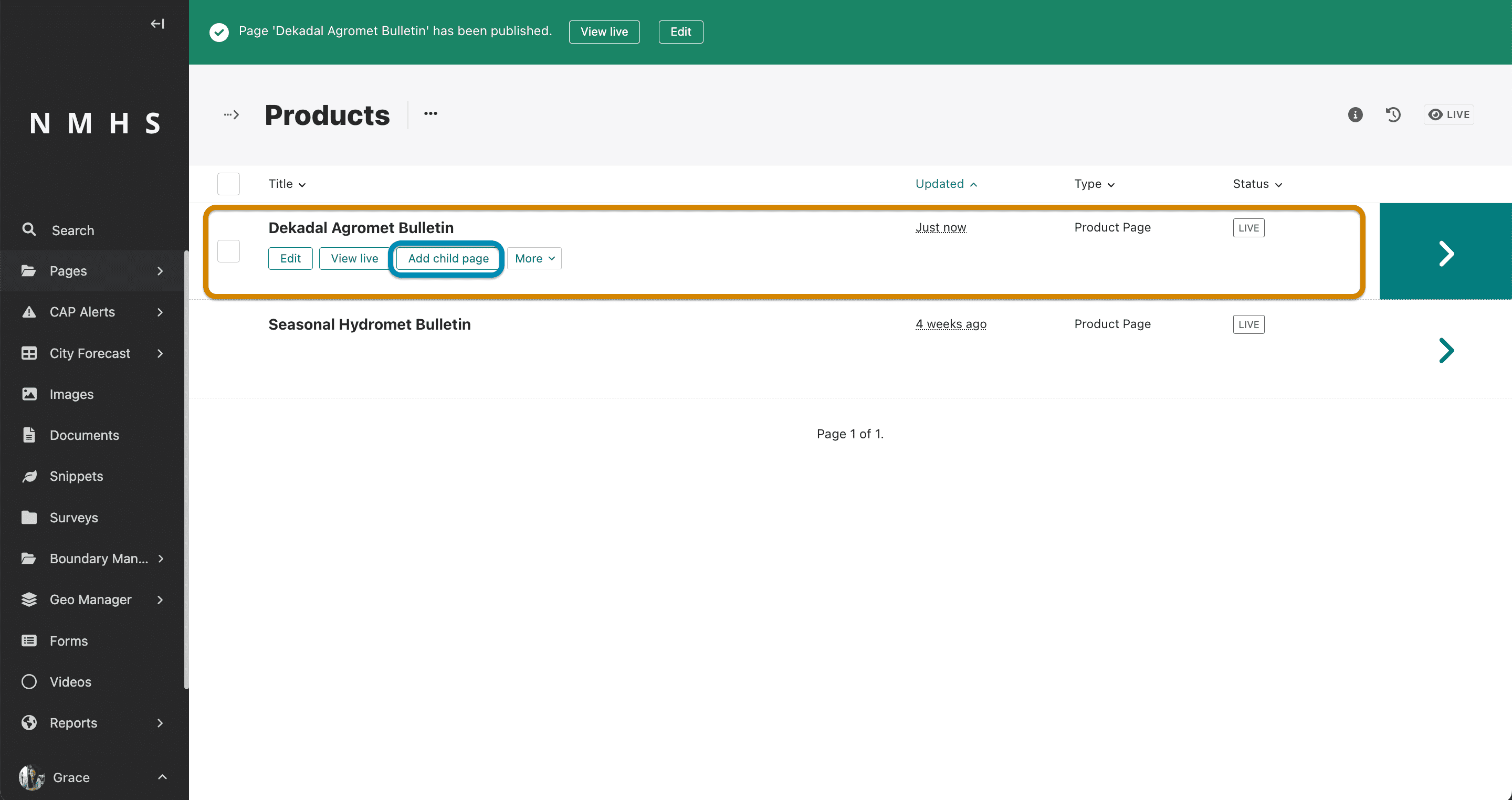Click the Forms list icon
This screenshot has height=800, width=1512.
pyautogui.click(x=29, y=640)
